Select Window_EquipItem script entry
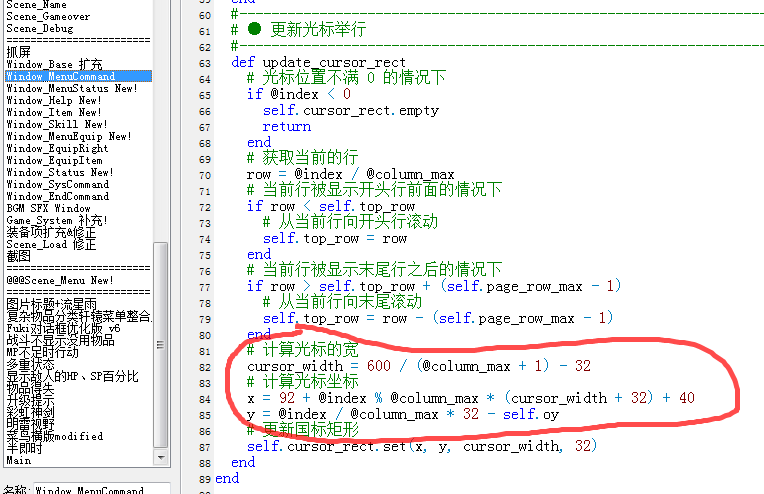The height and width of the screenshot is (494, 764). click(55, 160)
